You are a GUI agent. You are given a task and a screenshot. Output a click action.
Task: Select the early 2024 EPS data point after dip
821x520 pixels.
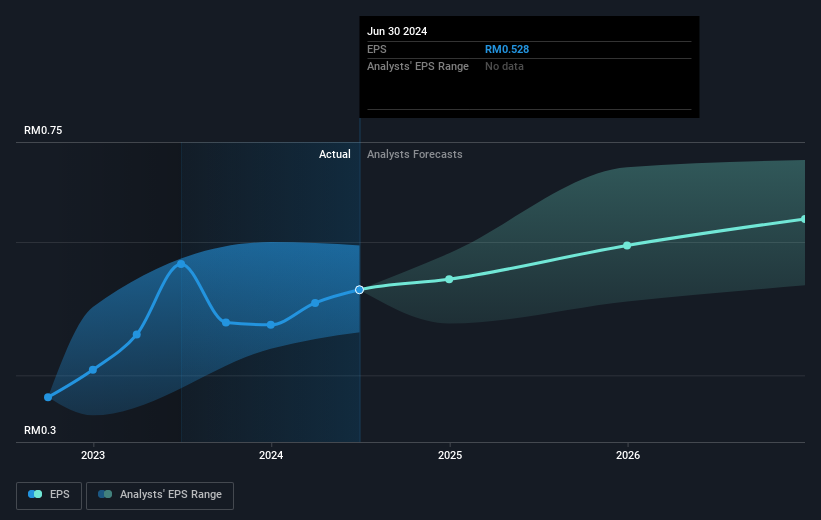coord(315,303)
